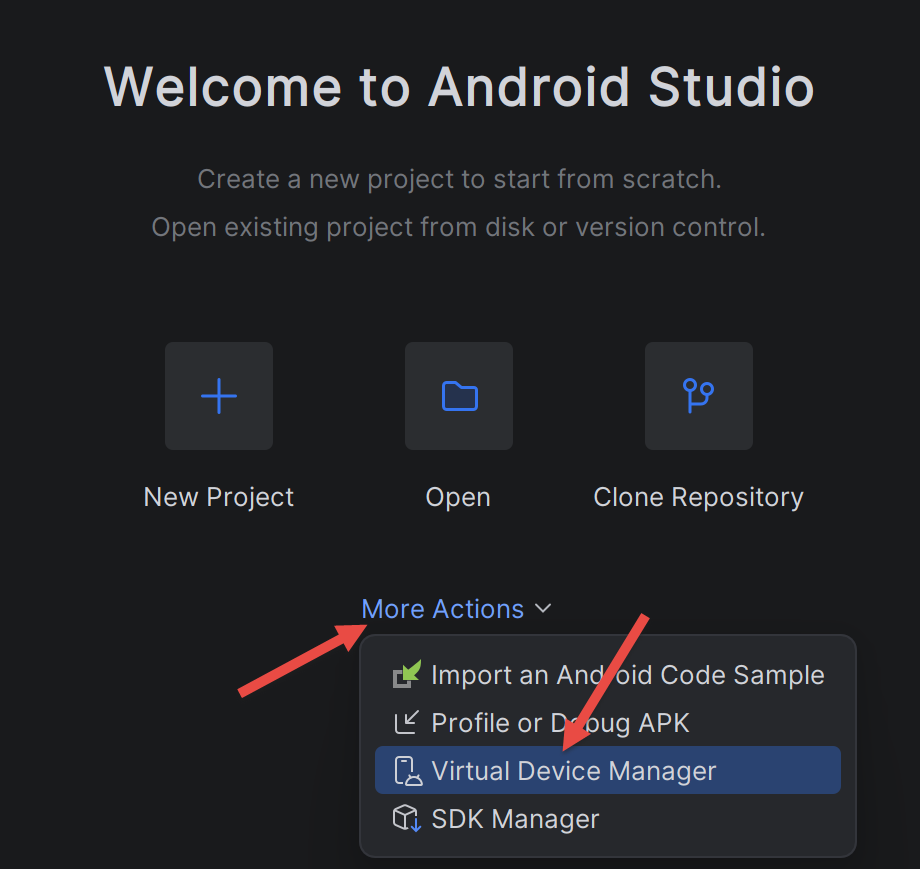Click the 'Create a new project' description text
920x869 pixels.
459,179
